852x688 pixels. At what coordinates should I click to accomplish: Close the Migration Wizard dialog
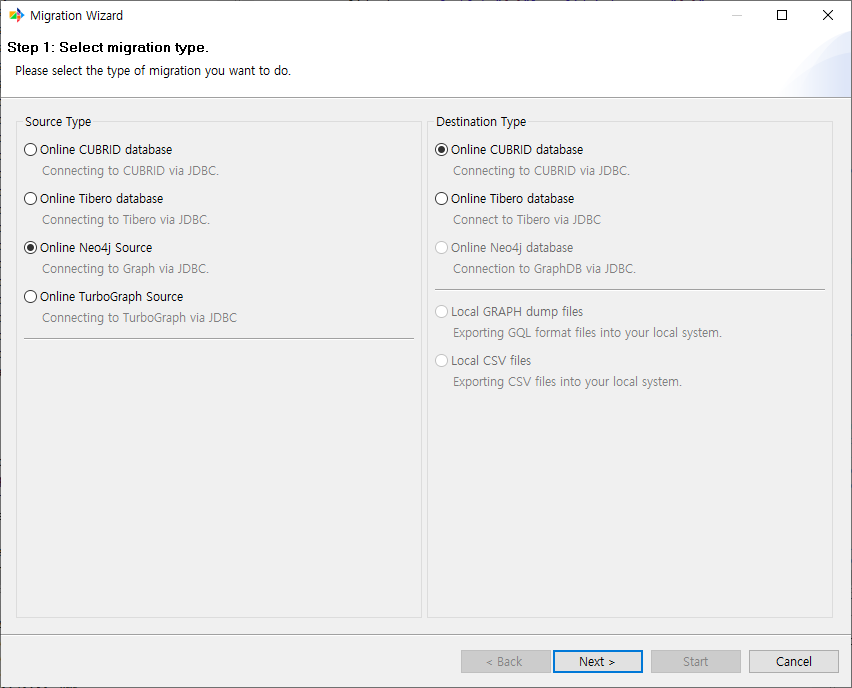point(827,16)
